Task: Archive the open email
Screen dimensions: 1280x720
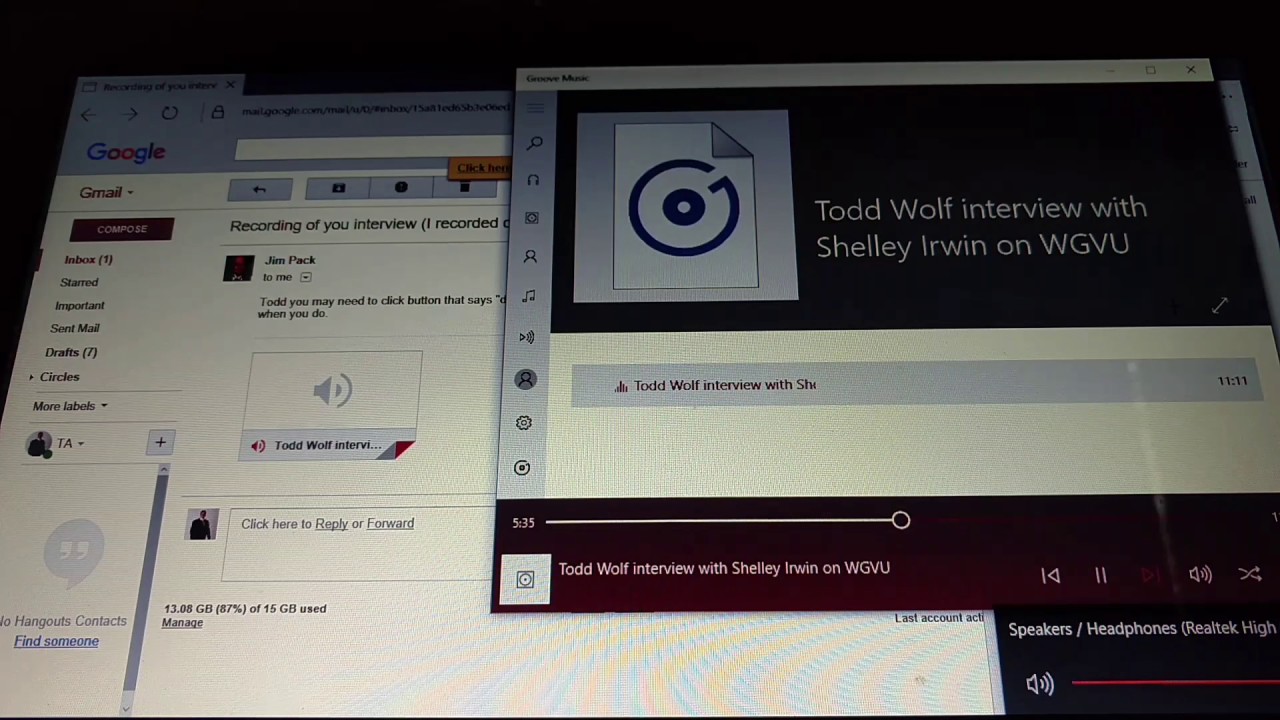Action: point(339,188)
